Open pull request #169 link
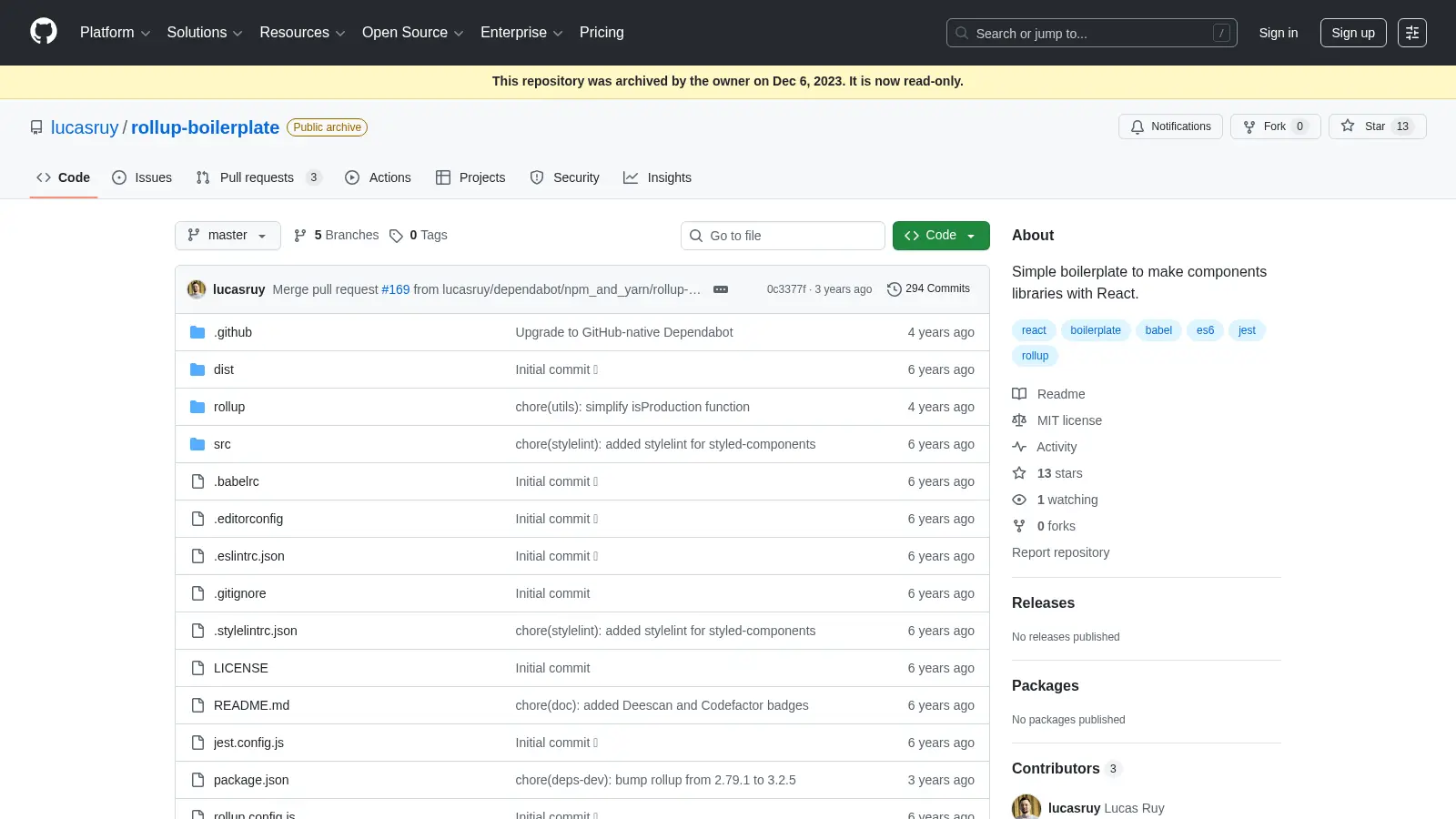 tap(396, 289)
